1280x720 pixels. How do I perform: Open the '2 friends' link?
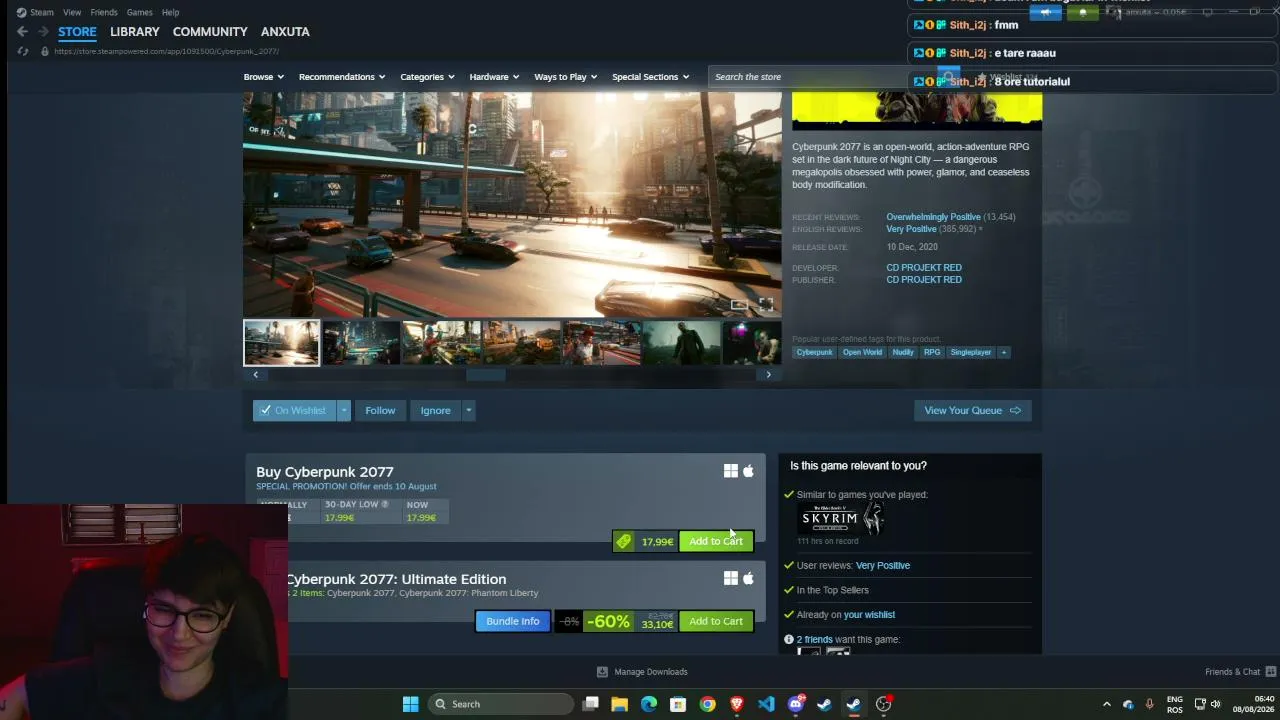[x=815, y=640]
